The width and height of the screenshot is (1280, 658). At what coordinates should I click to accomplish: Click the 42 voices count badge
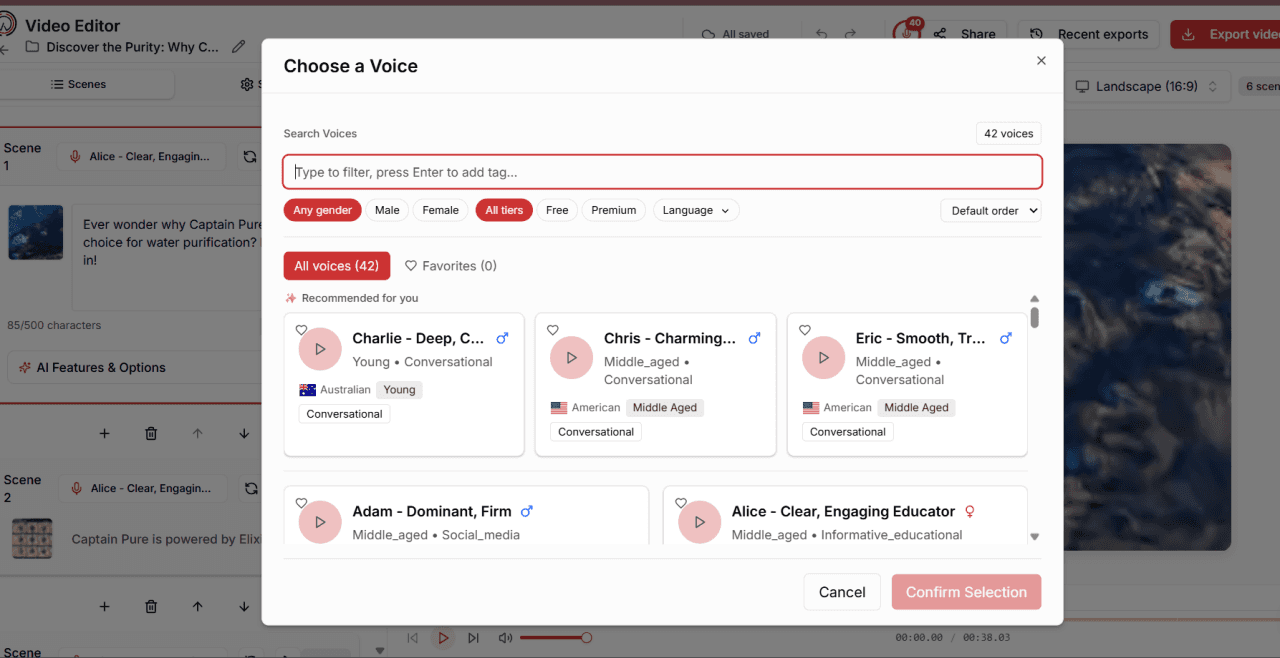[x=1009, y=134]
